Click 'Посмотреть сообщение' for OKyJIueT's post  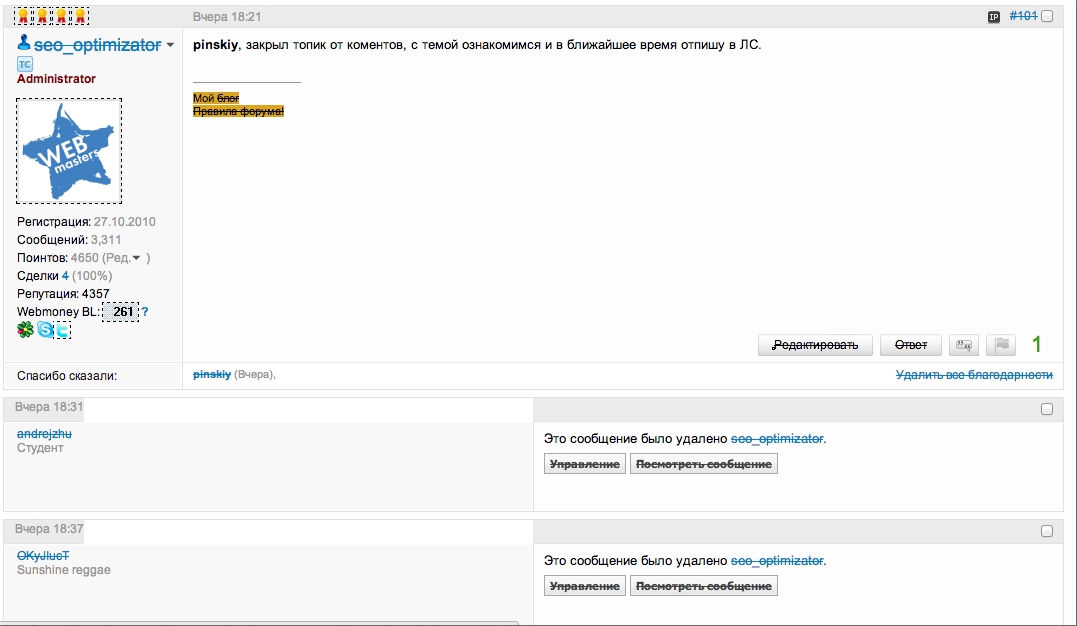point(704,586)
